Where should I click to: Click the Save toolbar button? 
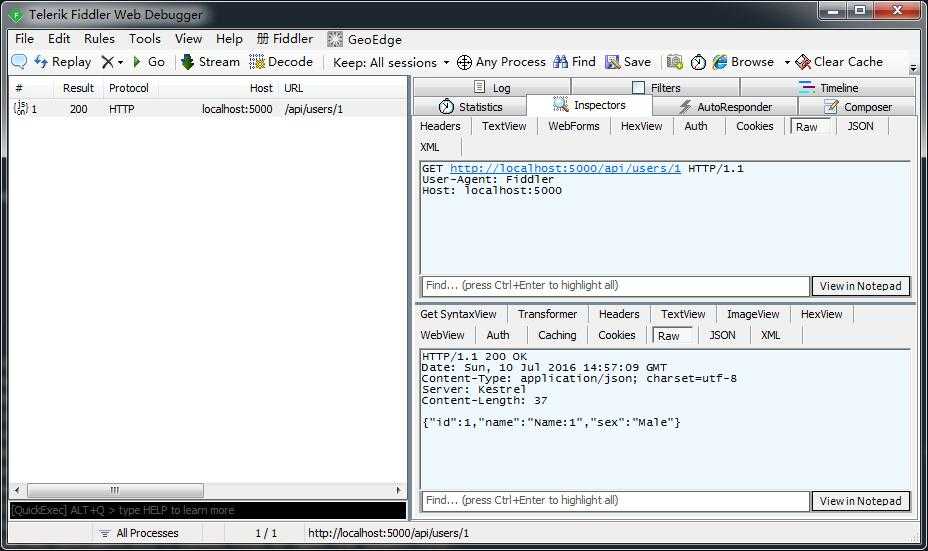(627, 62)
